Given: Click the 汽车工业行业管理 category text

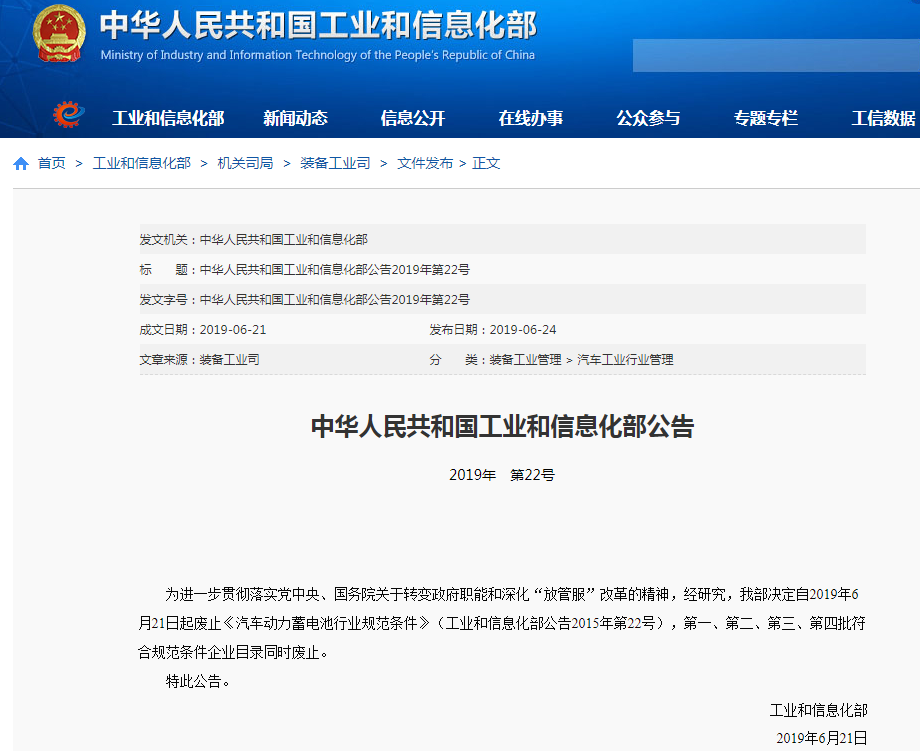Looking at the screenshot, I should [x=625, y=360].
